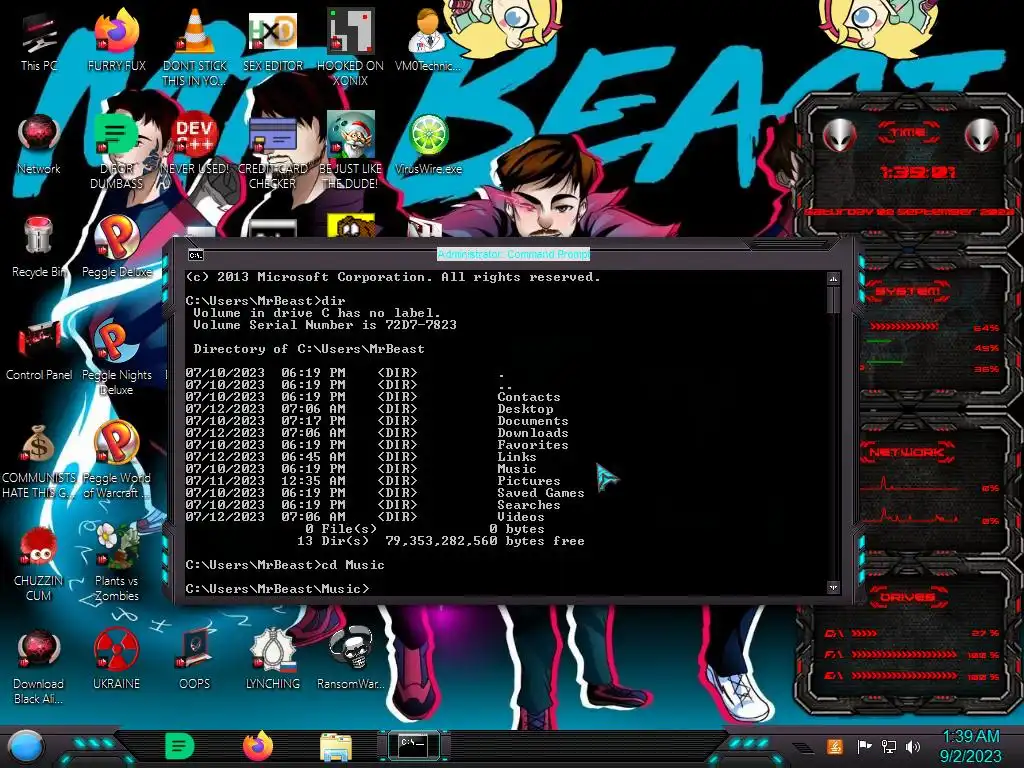Image resolution: width=1024 pixels, height=768 pixels.
Task: Click the Volume Serial Number line
Action: pos(325,325)
